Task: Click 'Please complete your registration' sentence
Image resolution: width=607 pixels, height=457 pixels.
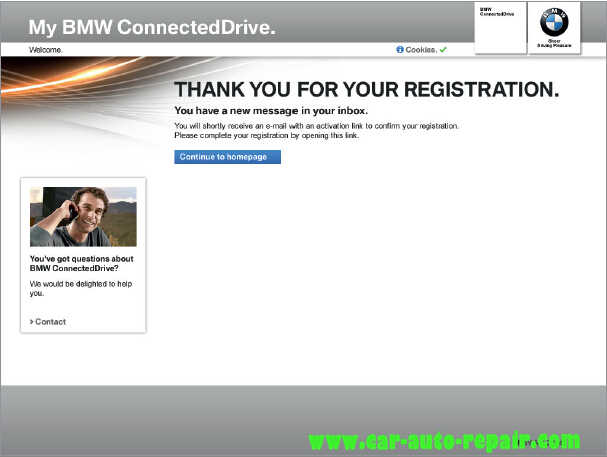Action: click(267, 135)
